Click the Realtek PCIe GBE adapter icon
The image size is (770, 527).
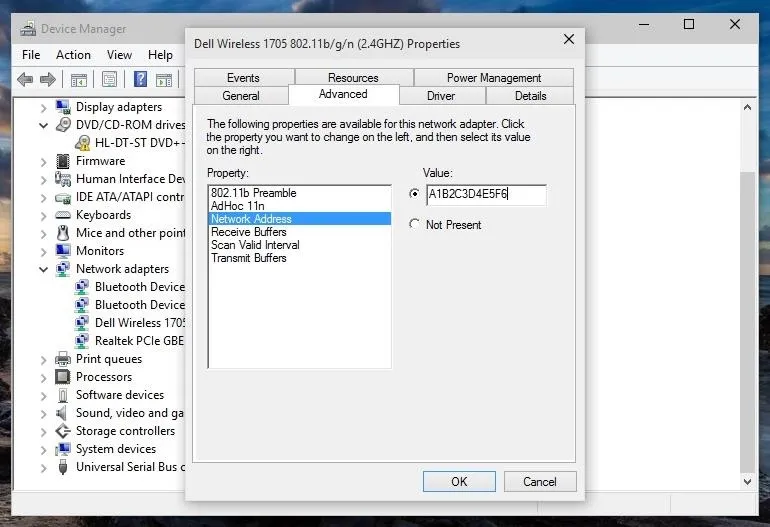click(82, 340)
